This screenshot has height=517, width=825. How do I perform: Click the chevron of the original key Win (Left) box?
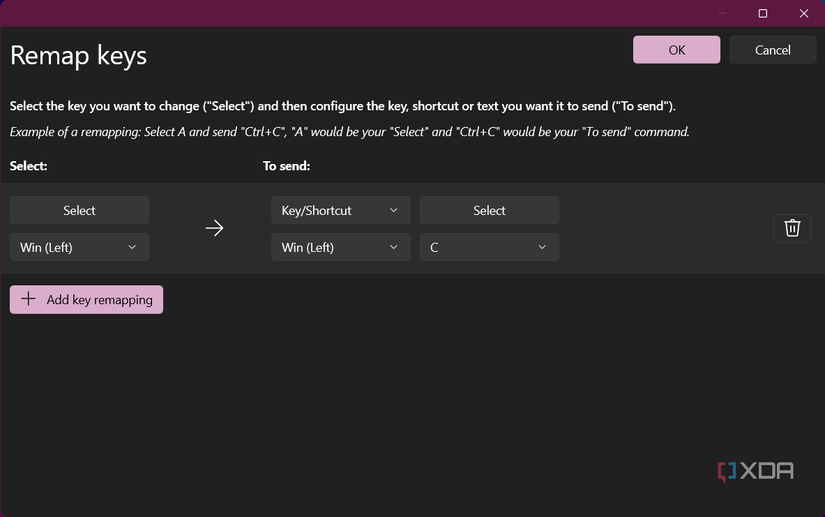tap(132, 247)
